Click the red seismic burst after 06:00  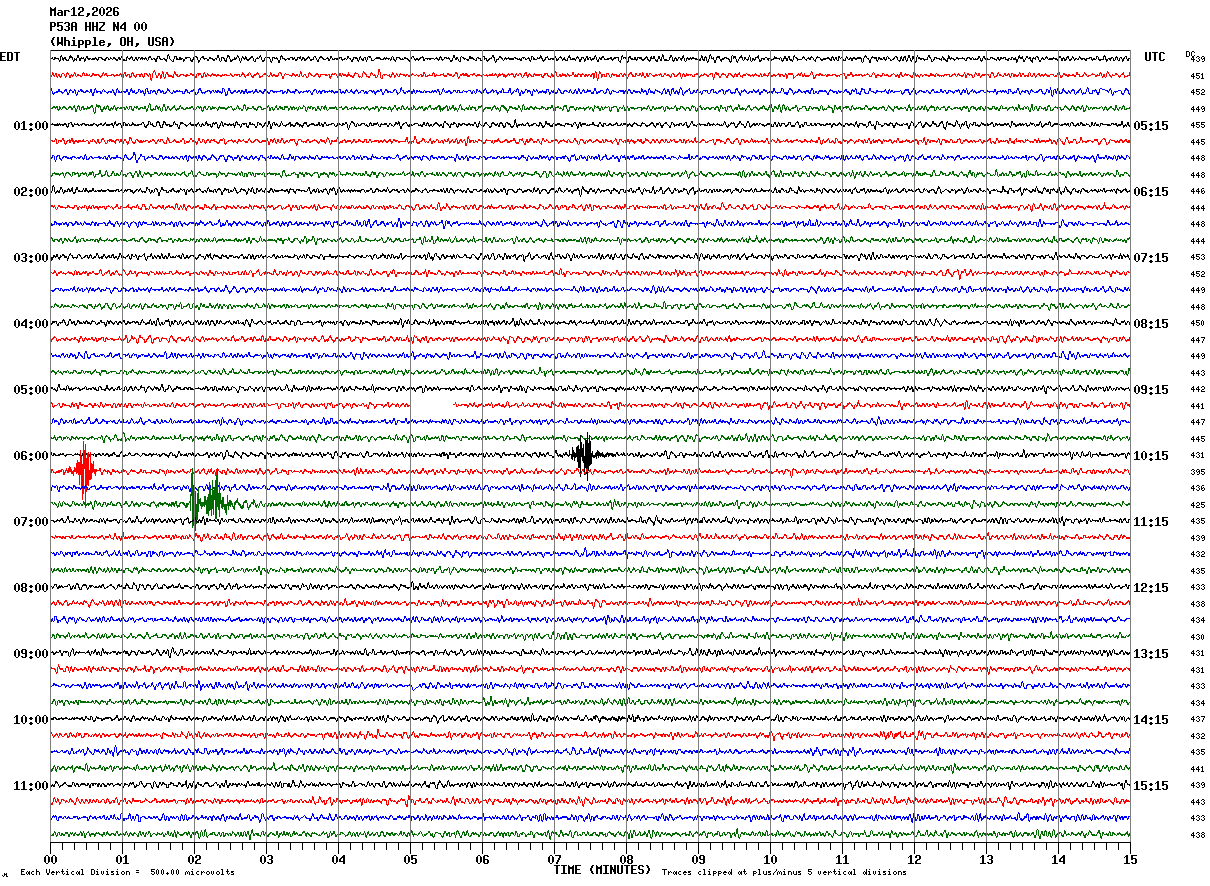tap(85, 470)
